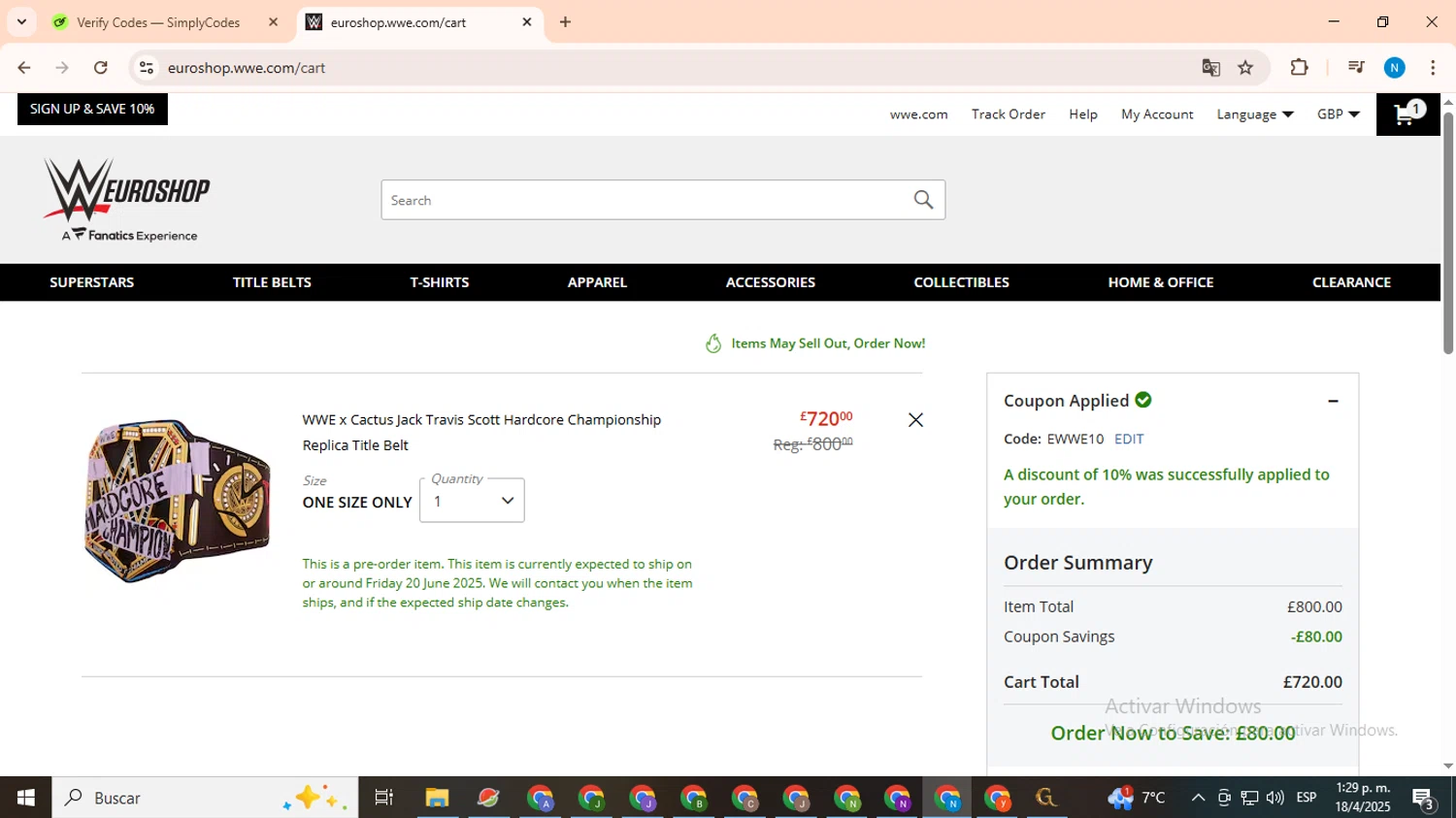Open the Chrome three-dot menu

(x=1433, y=67)
